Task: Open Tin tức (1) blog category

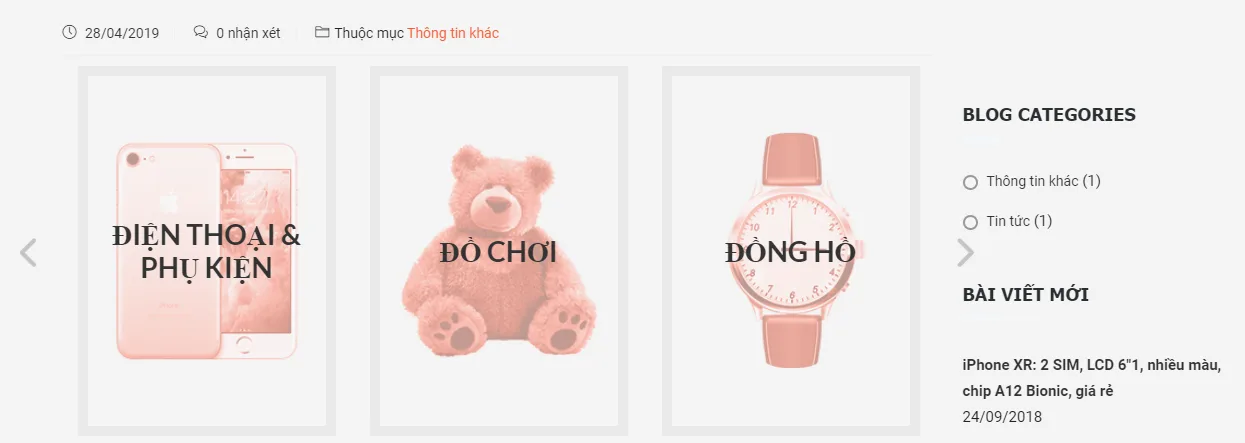Action: click(x=1019, y=221)
